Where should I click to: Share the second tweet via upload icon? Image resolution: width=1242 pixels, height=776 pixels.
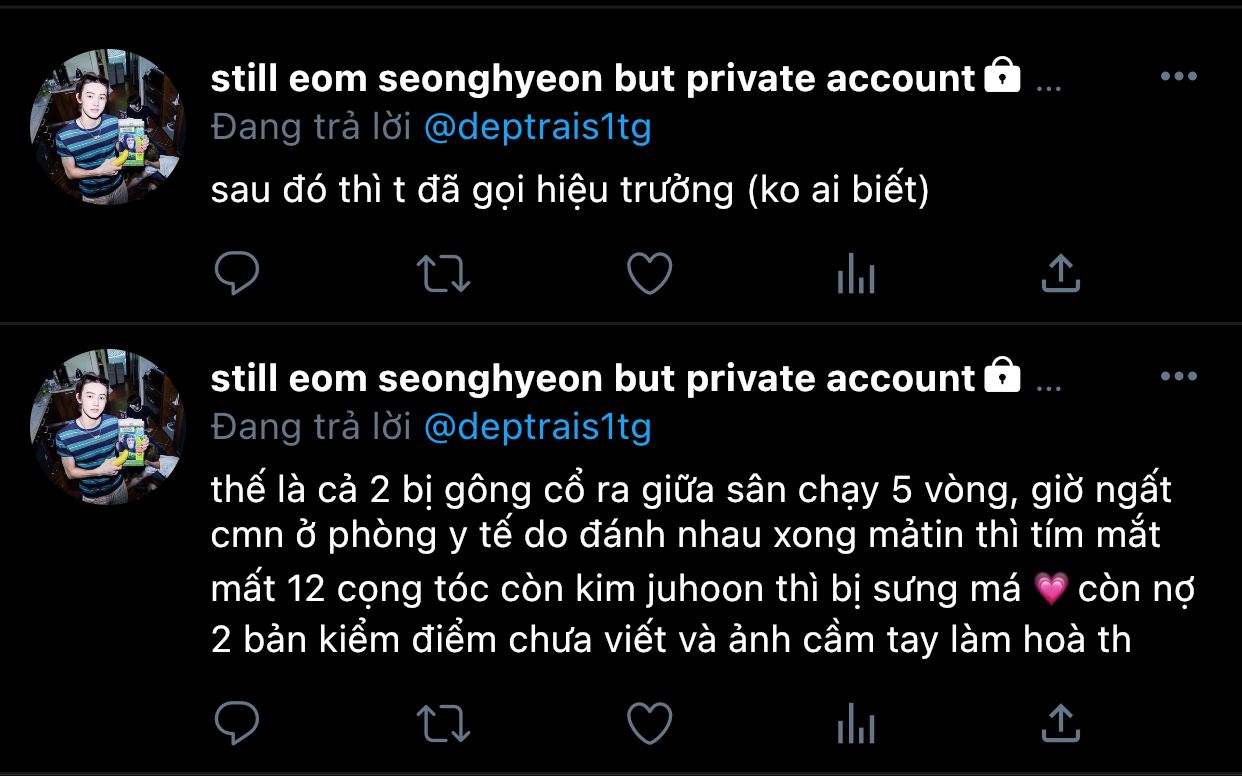coord(1061,722)
